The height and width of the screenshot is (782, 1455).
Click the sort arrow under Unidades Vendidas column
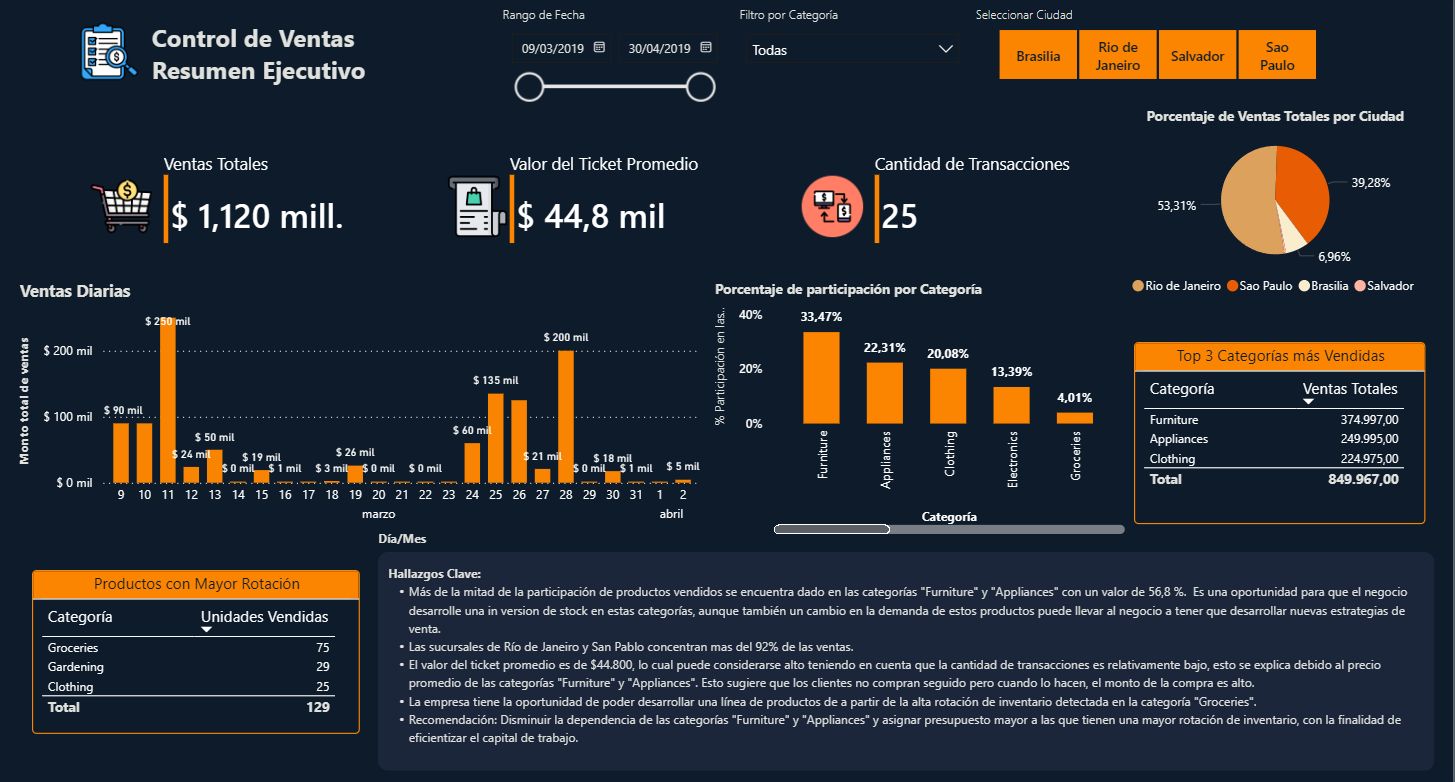pyautogui.click(x=208, y=630)
